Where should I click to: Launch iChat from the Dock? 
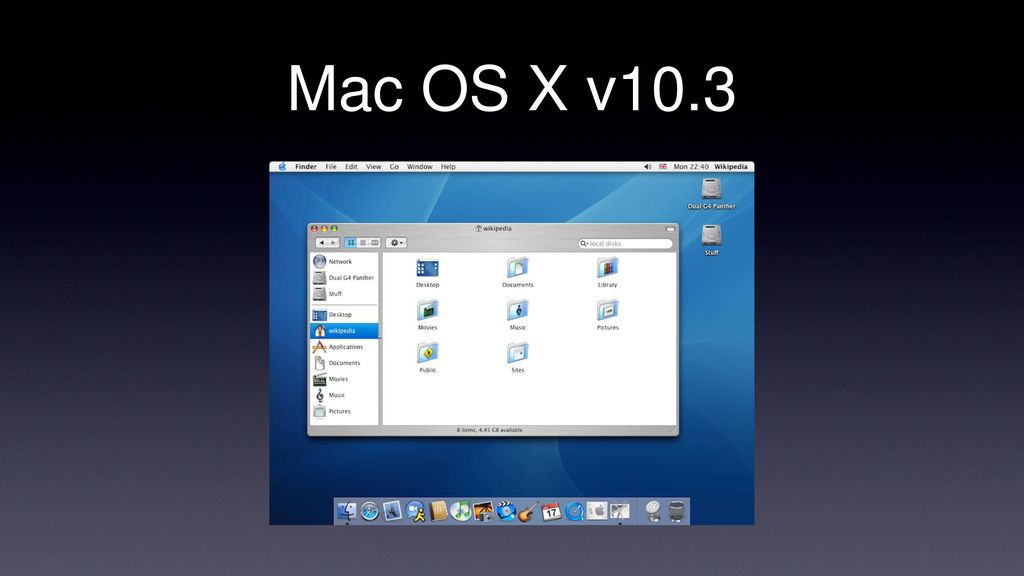(415, 511)
